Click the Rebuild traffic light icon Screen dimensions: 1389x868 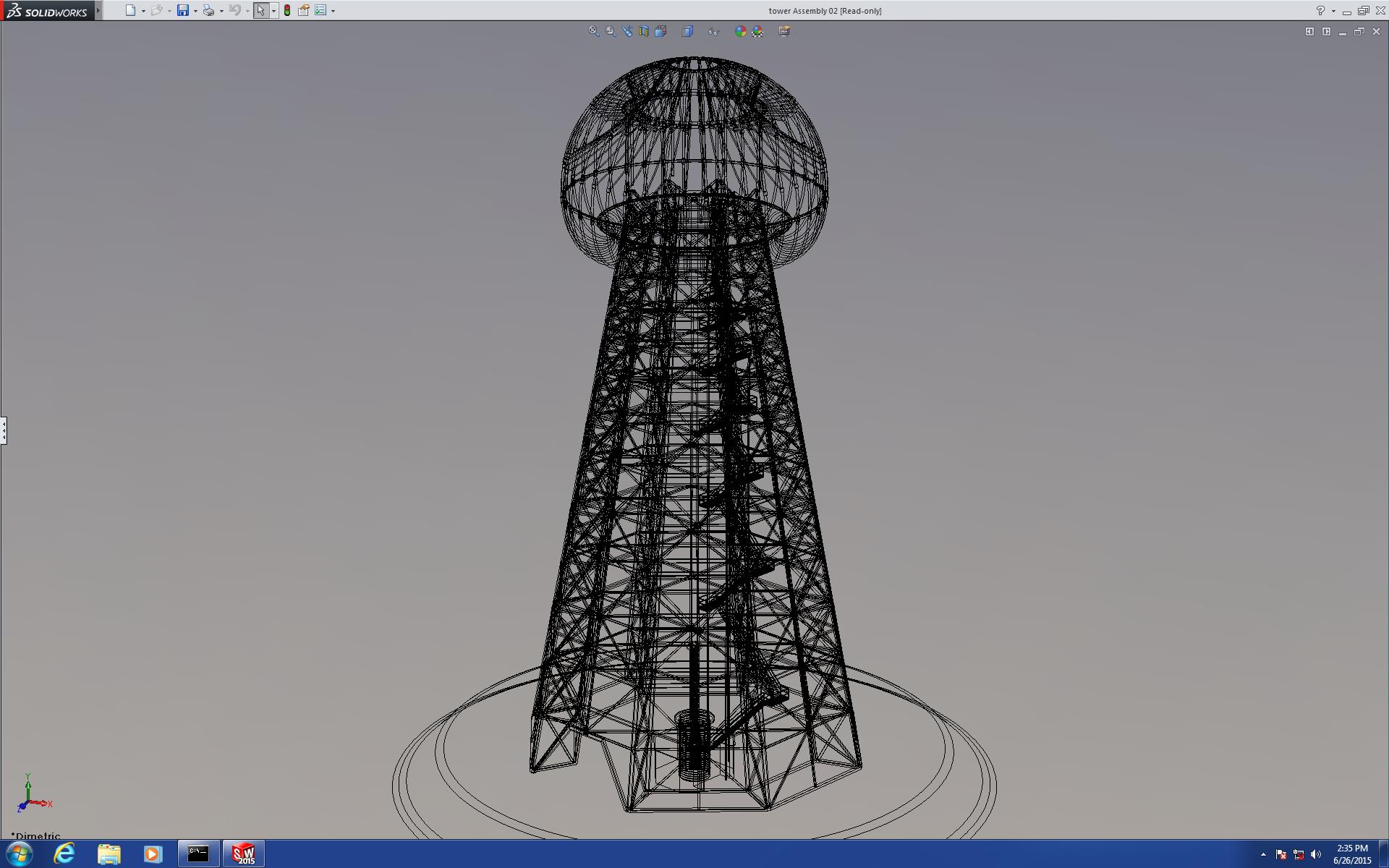pos(287,11)
